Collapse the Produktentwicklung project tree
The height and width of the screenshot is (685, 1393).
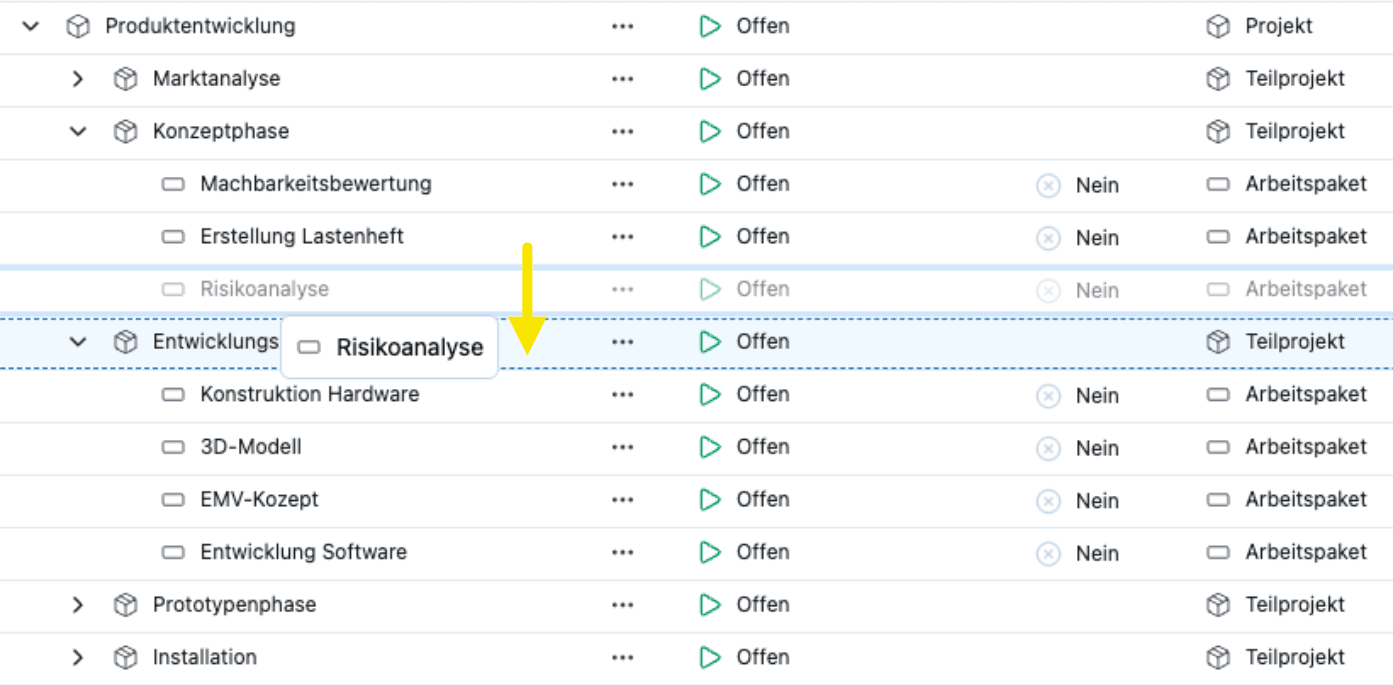click(31, 27)
